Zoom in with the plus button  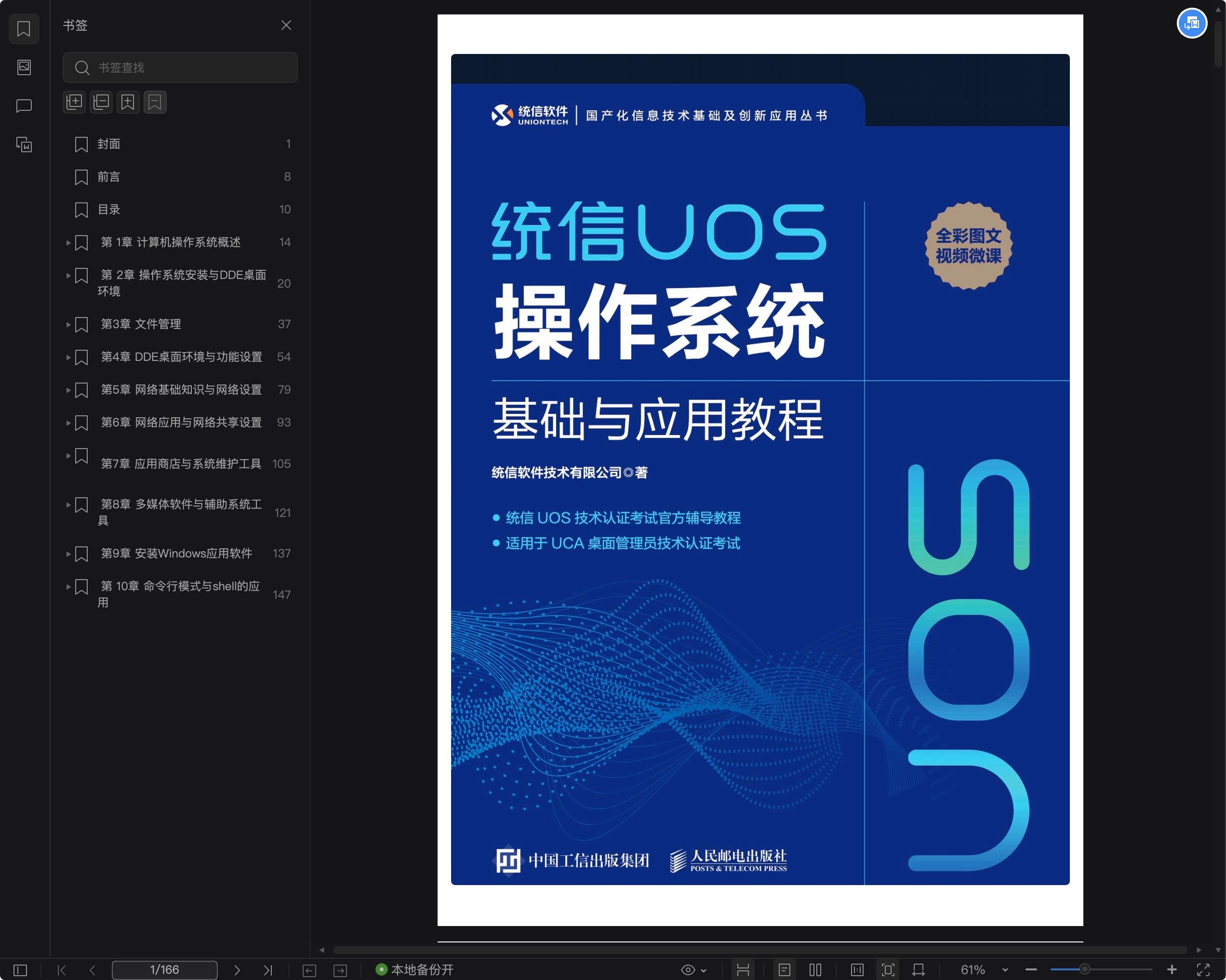(1172, 970)
